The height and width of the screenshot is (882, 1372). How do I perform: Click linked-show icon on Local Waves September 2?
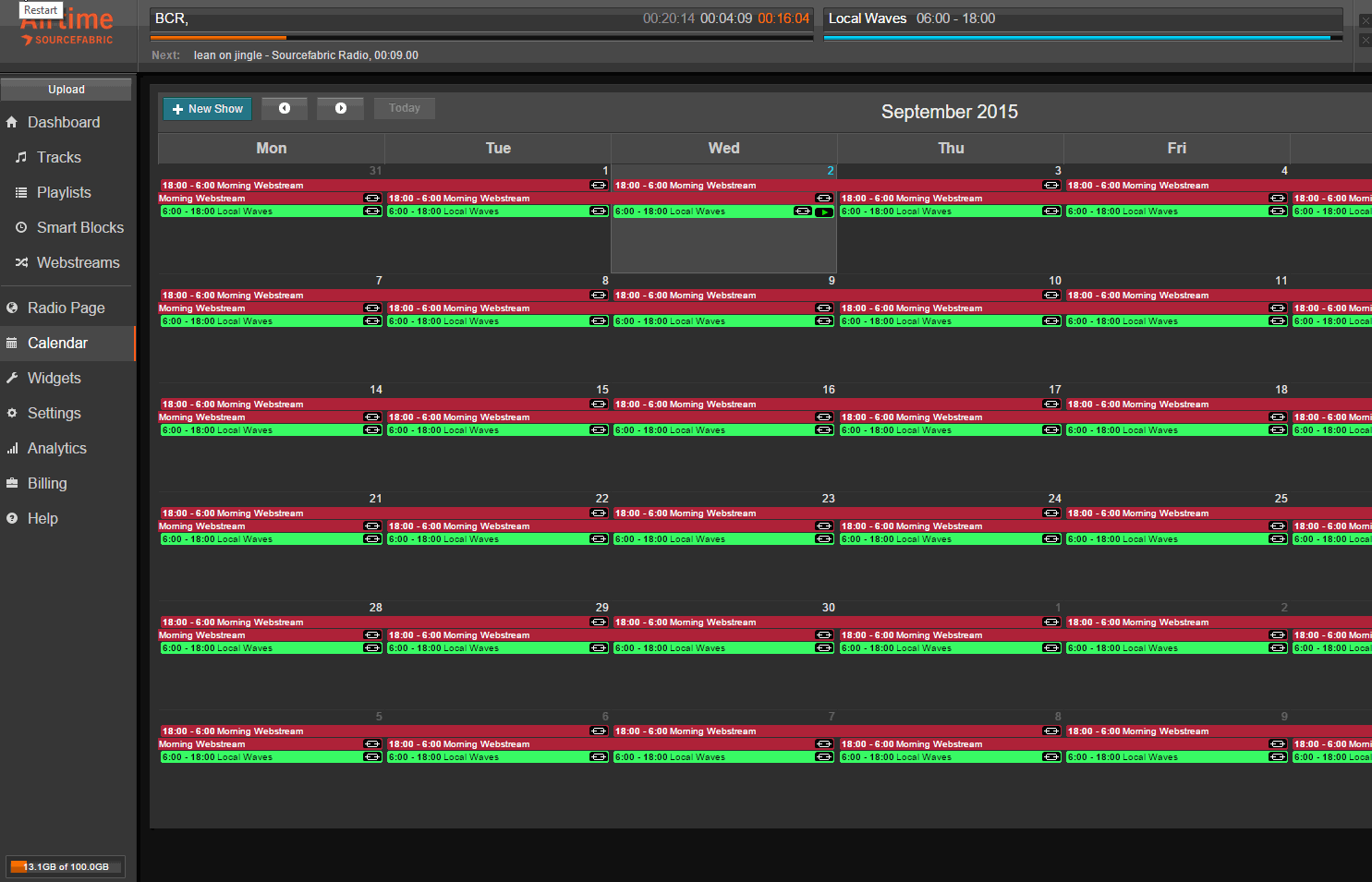point(804,211)
